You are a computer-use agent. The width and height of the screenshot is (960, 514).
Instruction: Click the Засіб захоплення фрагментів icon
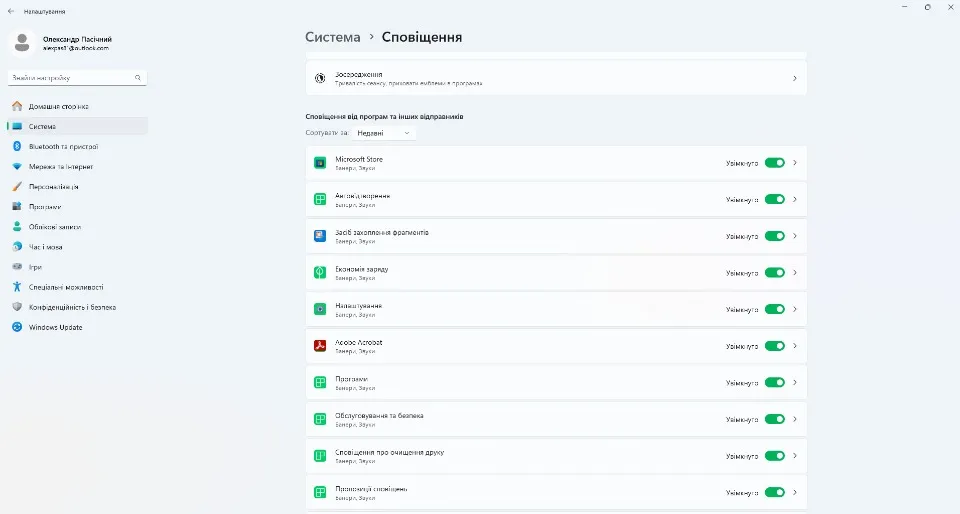click(320, 236)
